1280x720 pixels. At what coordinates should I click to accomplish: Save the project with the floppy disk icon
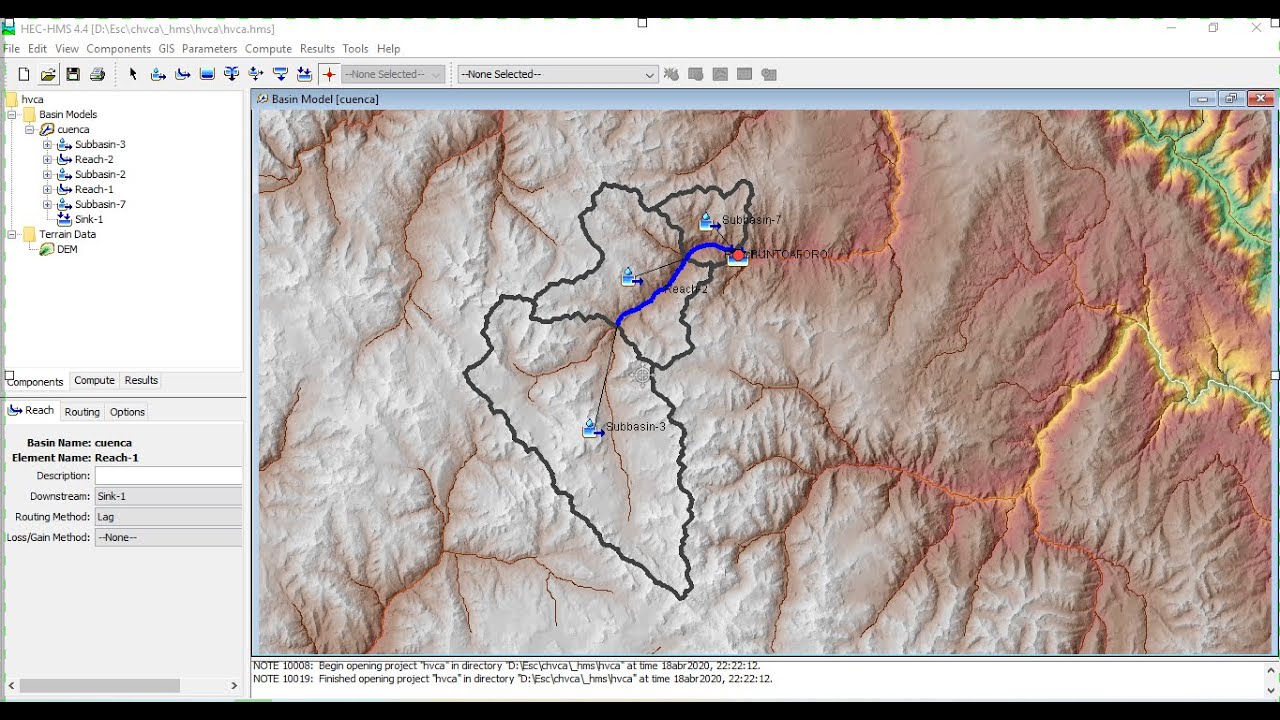point(73,74)
